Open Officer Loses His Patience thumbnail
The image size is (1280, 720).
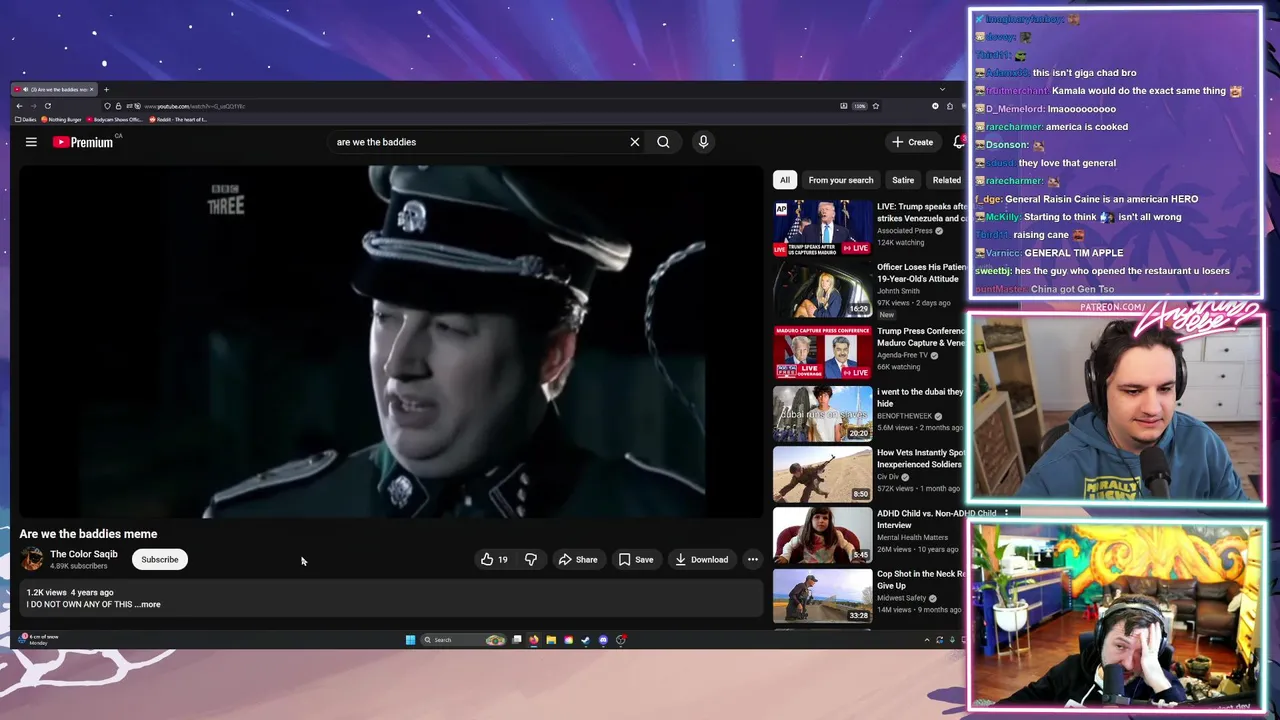[x=822, y=289]
